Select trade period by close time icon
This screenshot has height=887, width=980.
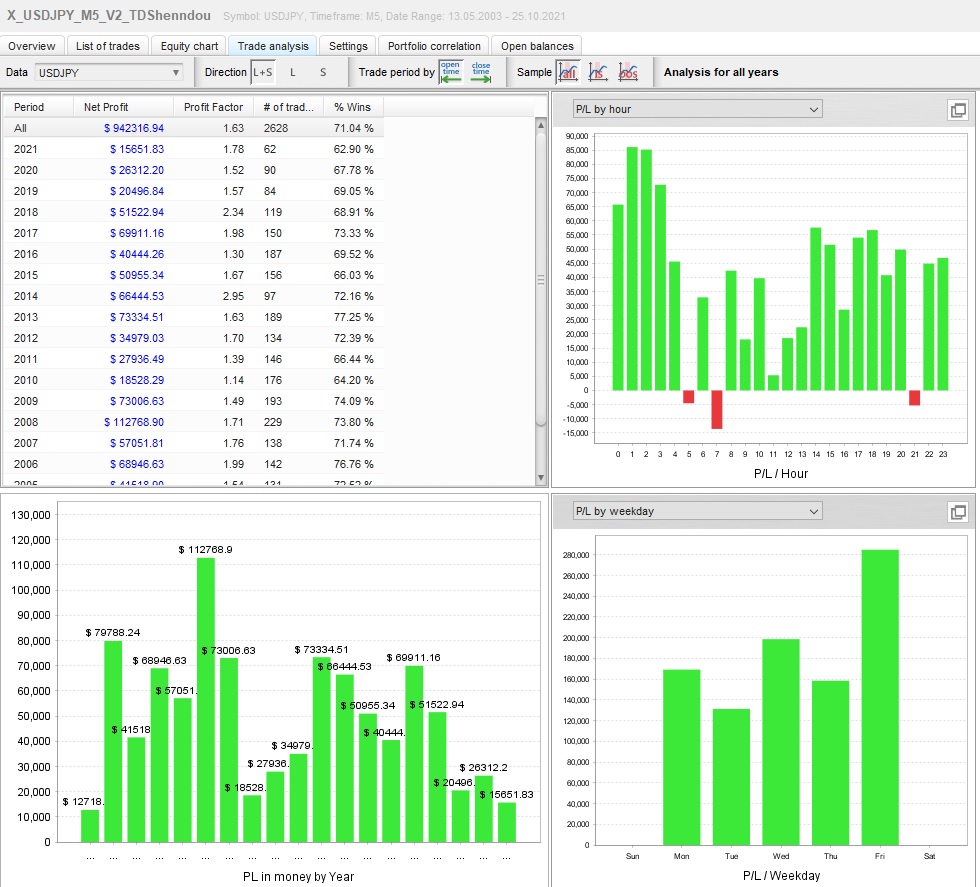pyautogui.click(x=481, y=72)
